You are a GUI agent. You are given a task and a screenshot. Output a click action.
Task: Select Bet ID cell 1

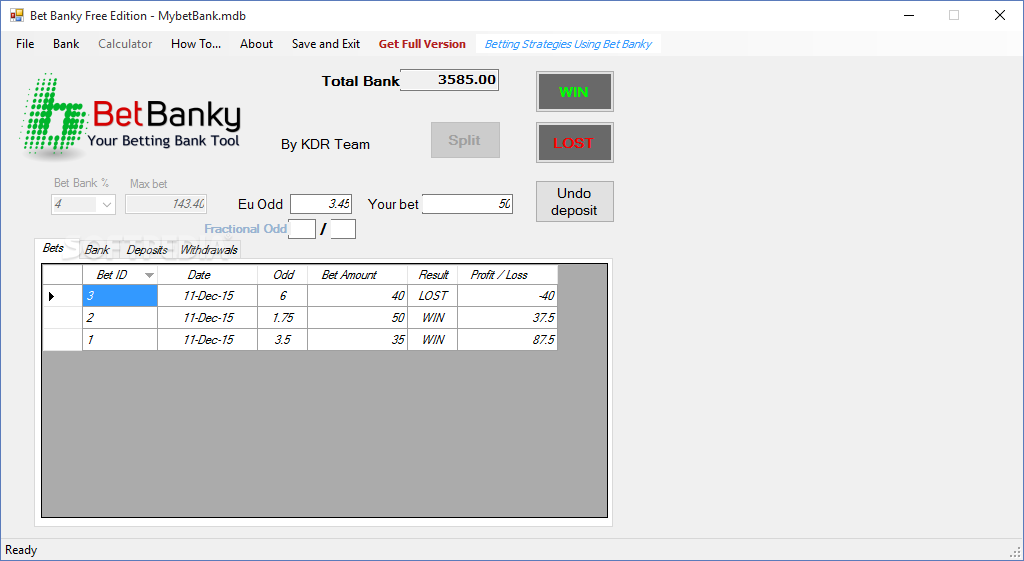point(120,340)
